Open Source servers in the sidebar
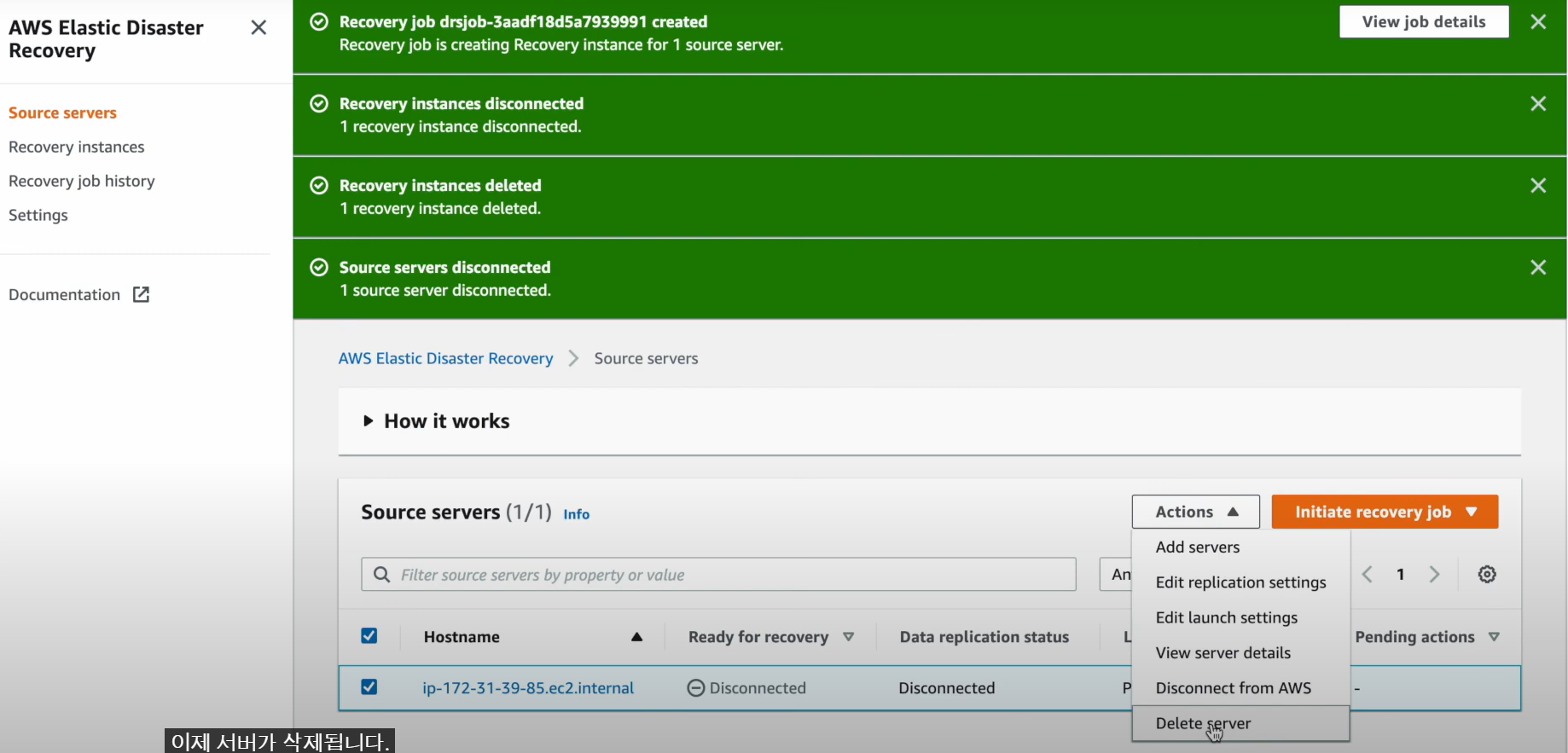 (x=62, y=113)
